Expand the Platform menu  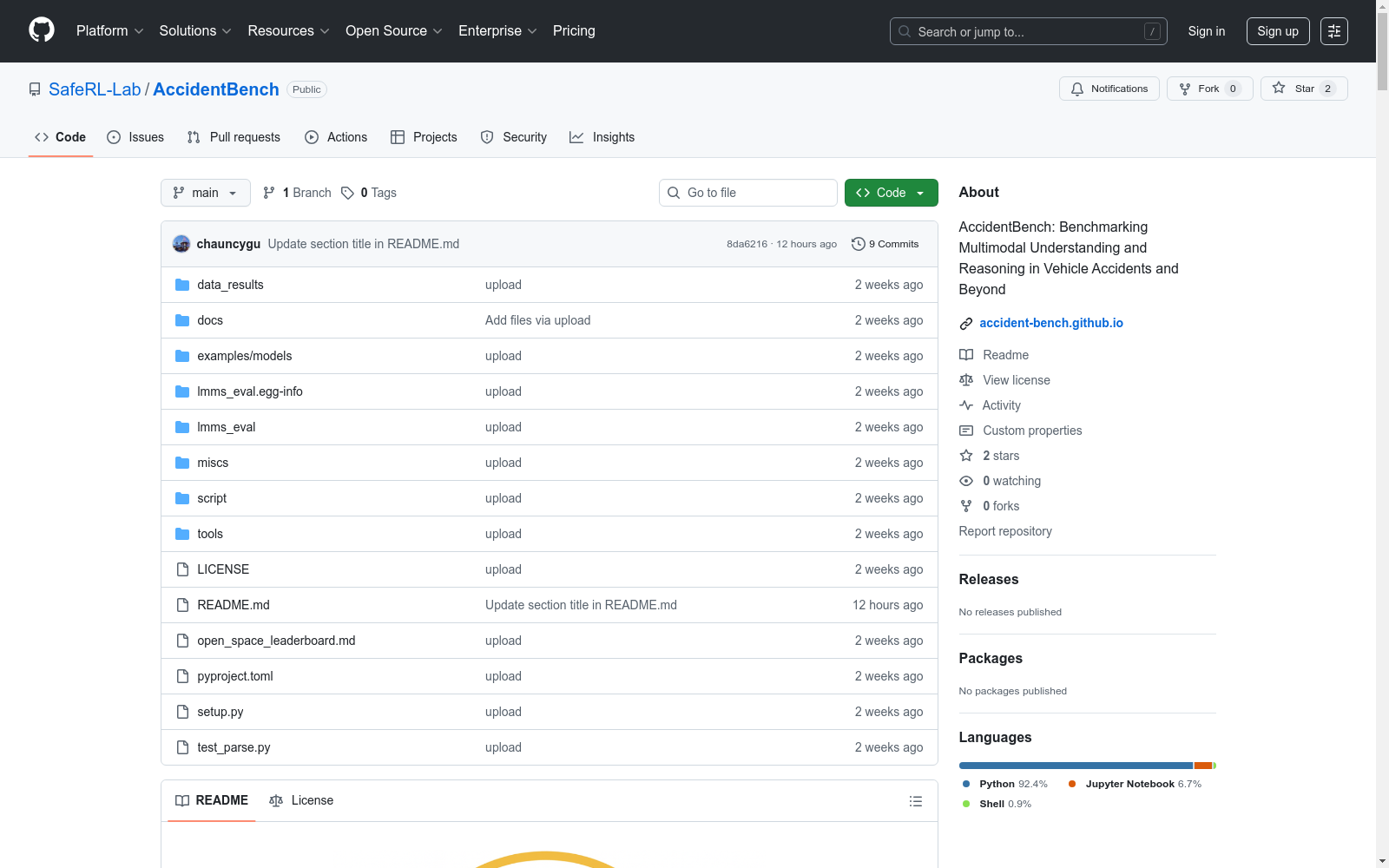[x=110, y=31]
